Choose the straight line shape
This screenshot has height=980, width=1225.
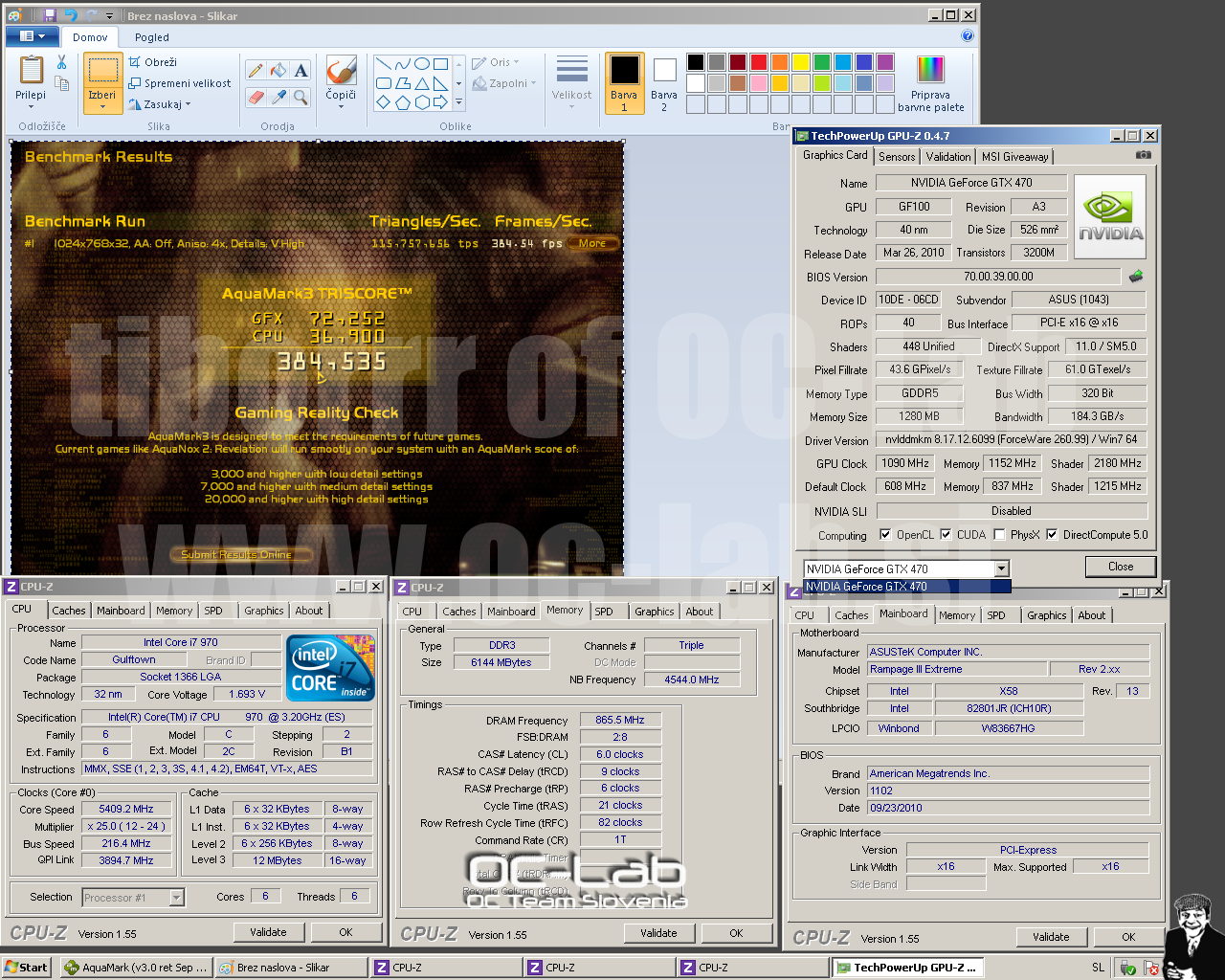(x=383, y=64)
